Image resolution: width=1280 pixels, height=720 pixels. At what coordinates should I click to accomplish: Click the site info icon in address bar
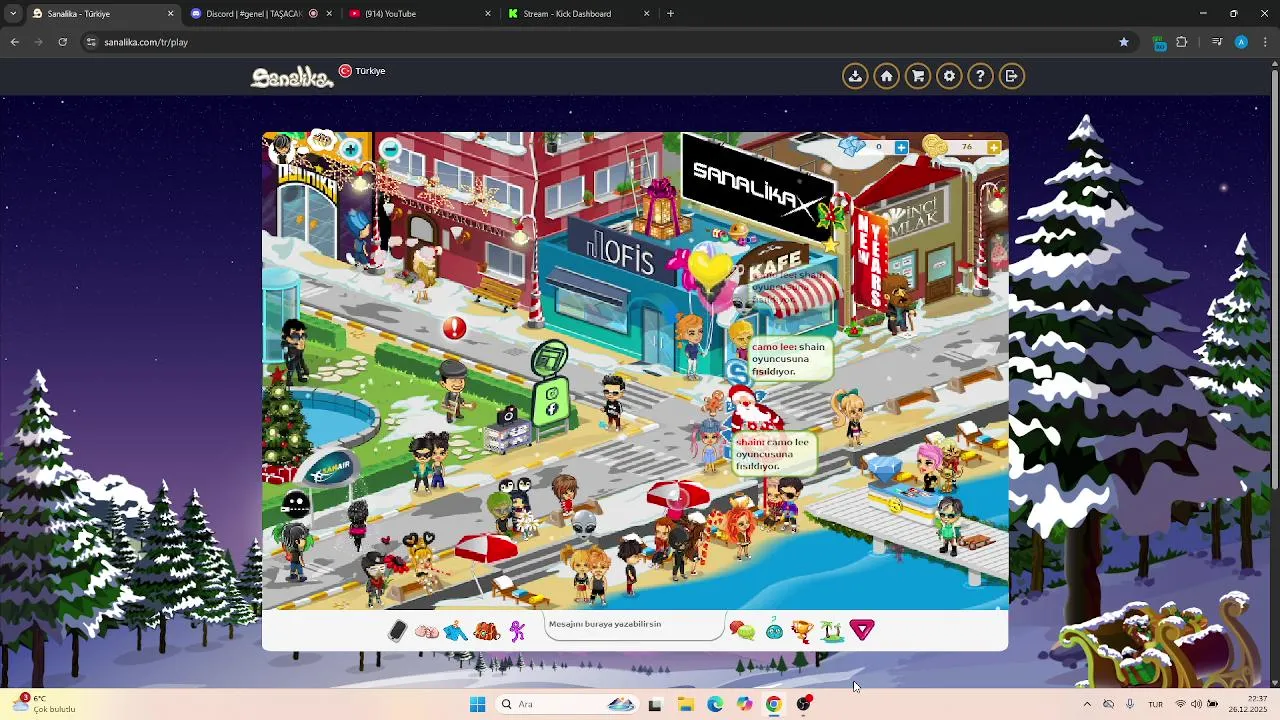pyautogui.click(x=91, y=42)
